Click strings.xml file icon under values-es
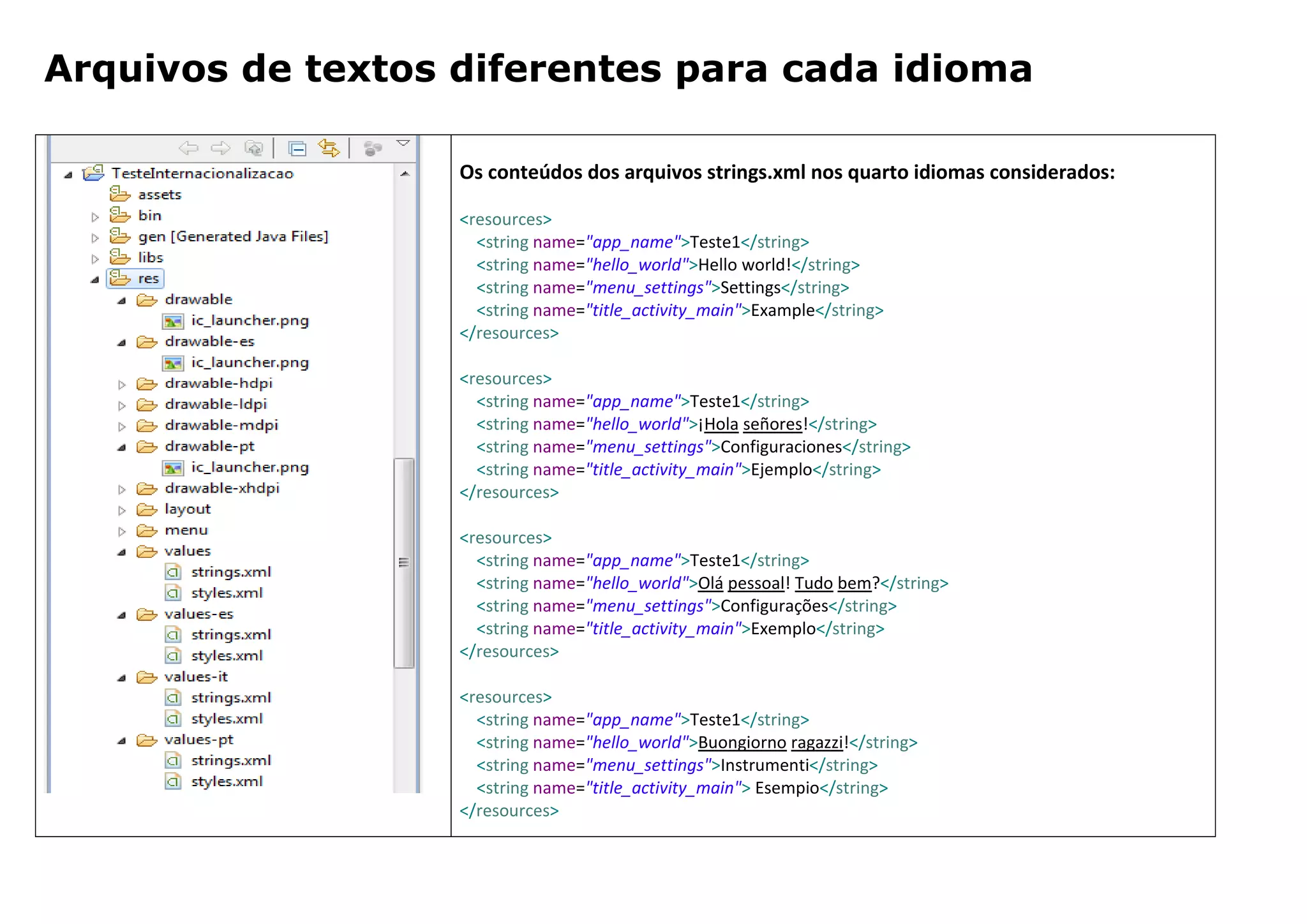 tap(173, 635)
